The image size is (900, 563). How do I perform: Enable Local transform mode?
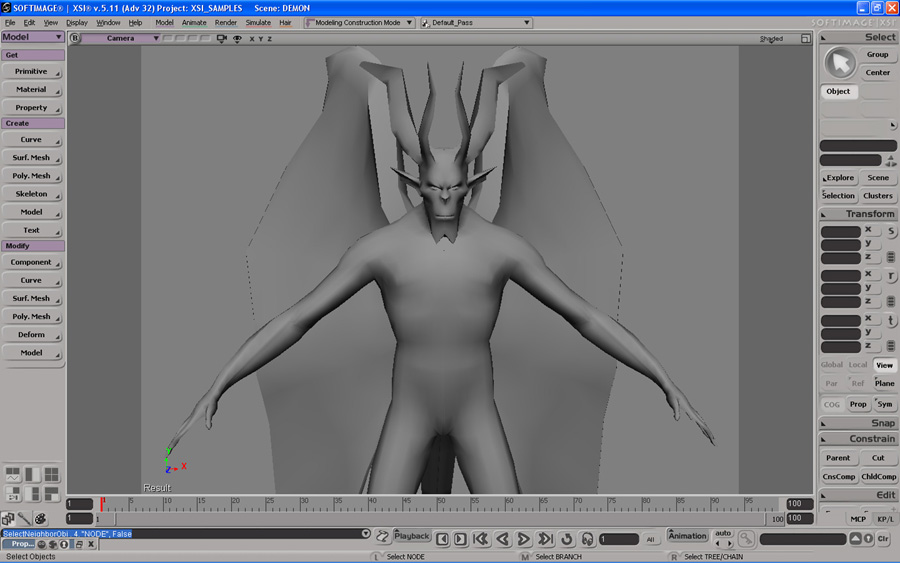tap(858, 364)
